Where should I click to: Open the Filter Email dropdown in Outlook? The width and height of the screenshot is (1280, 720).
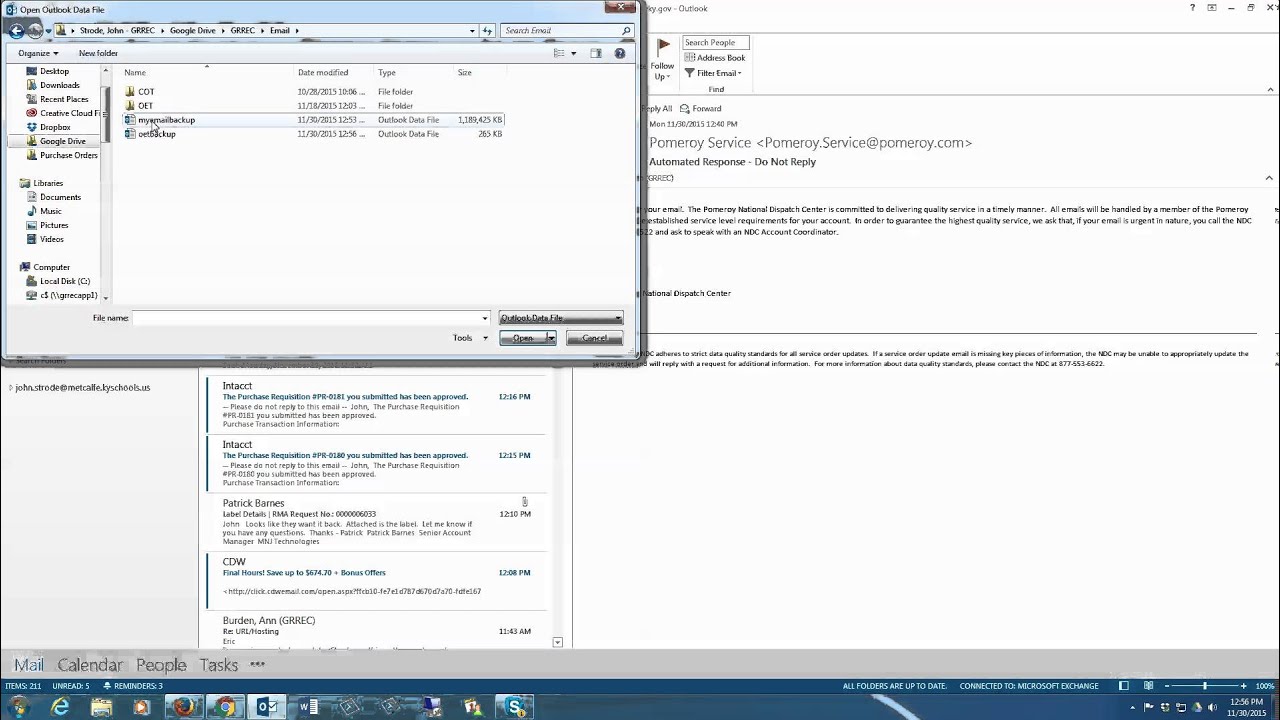(713, 73)
